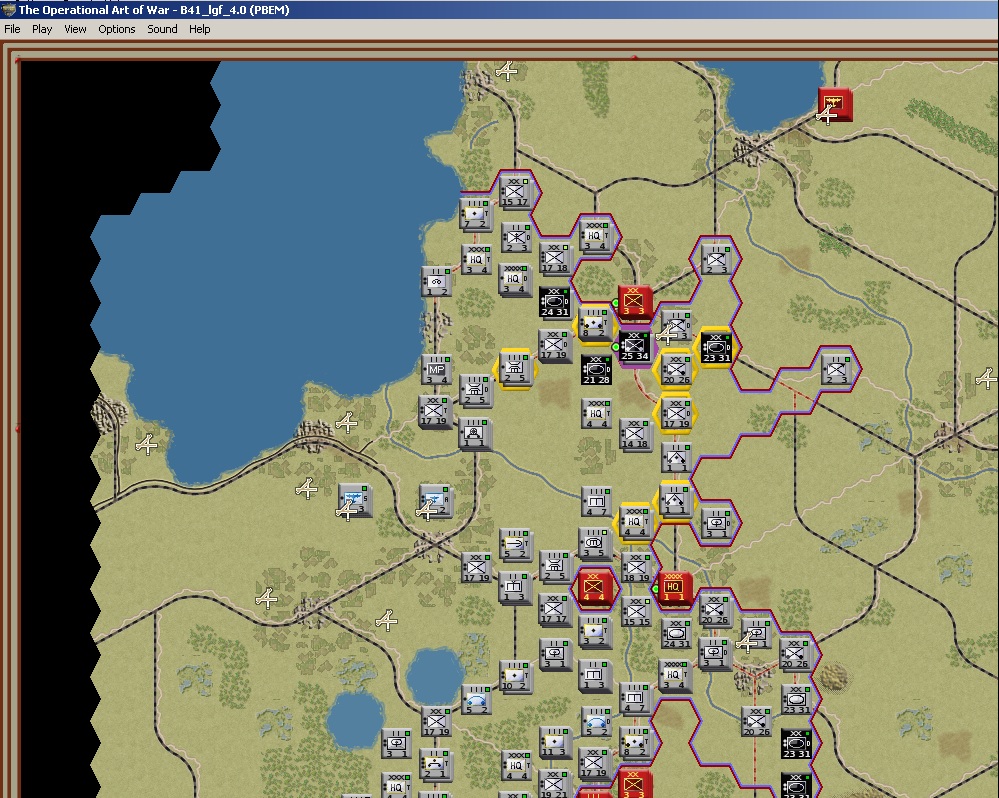999x798 pixels.
Task: Select the yellow-highlighted black armor unit 23 31
Action: pyautogui.click(x=716, y=347)
